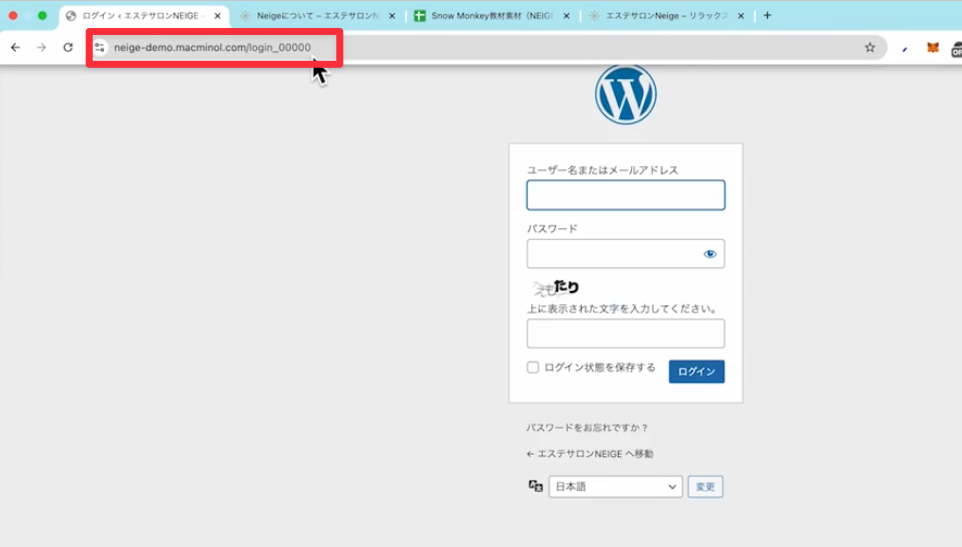Open the MetaMask fox extension
962x547 pixels.
[x=932, y=47]
